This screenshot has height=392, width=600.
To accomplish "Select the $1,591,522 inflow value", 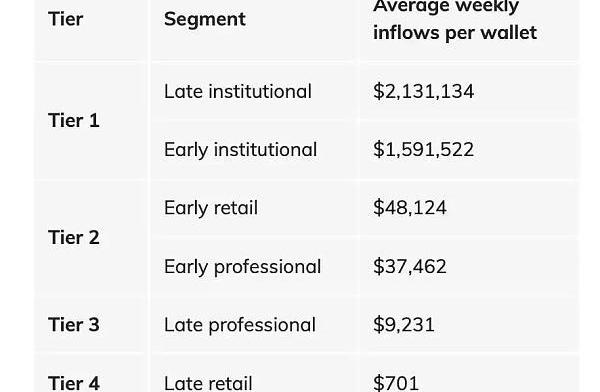I will [424, 150].
